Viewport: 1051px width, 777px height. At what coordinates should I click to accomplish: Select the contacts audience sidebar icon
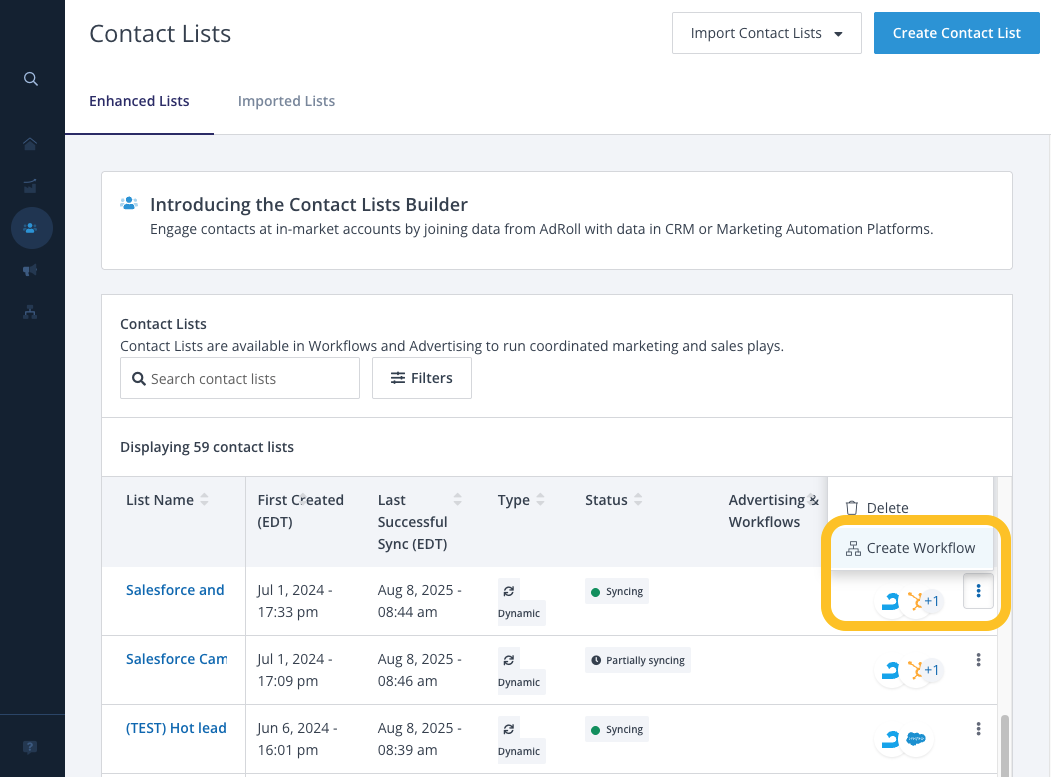31,228
